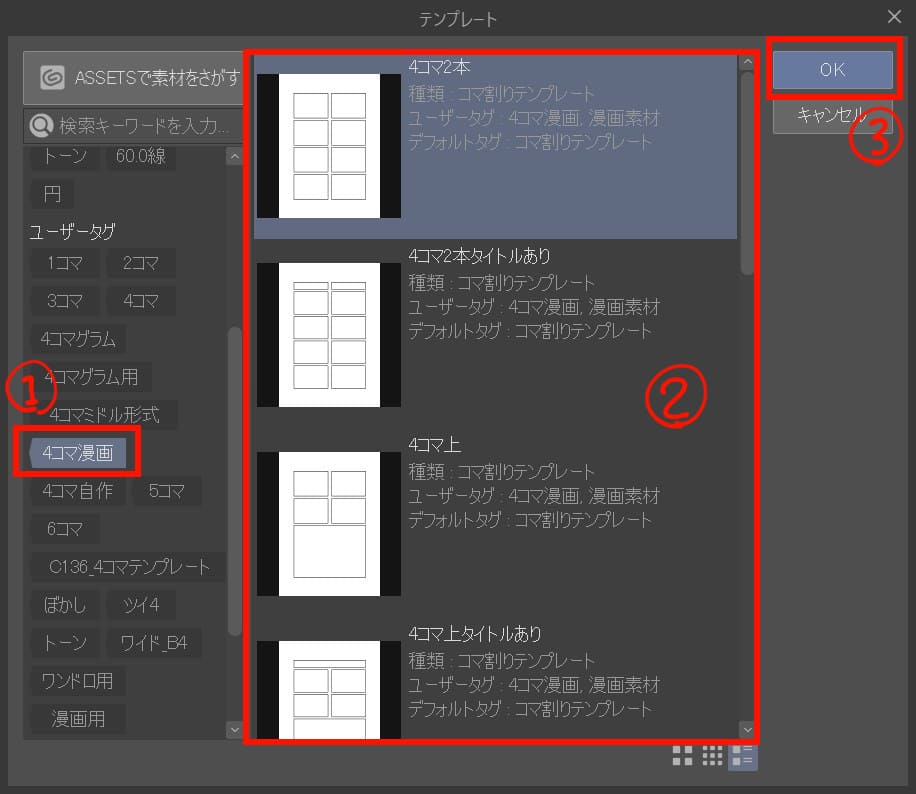The width and height of the screenshot is (916, 794).
Task: Click the ユーザータグ section heading
Action: [72, 231]
